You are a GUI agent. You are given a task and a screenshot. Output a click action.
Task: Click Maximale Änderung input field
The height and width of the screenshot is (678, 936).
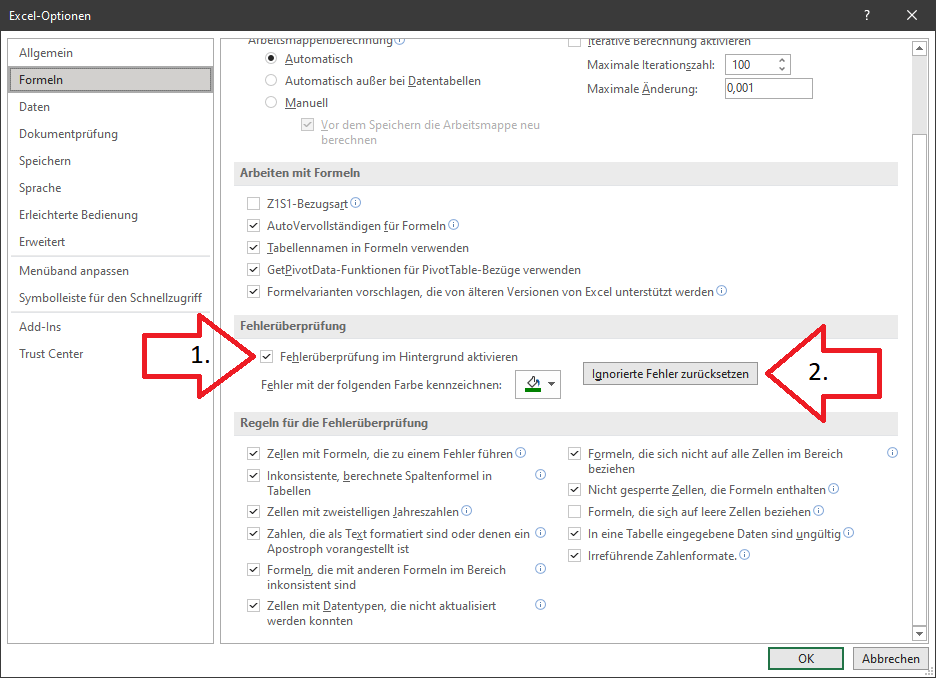pos(768,88)
